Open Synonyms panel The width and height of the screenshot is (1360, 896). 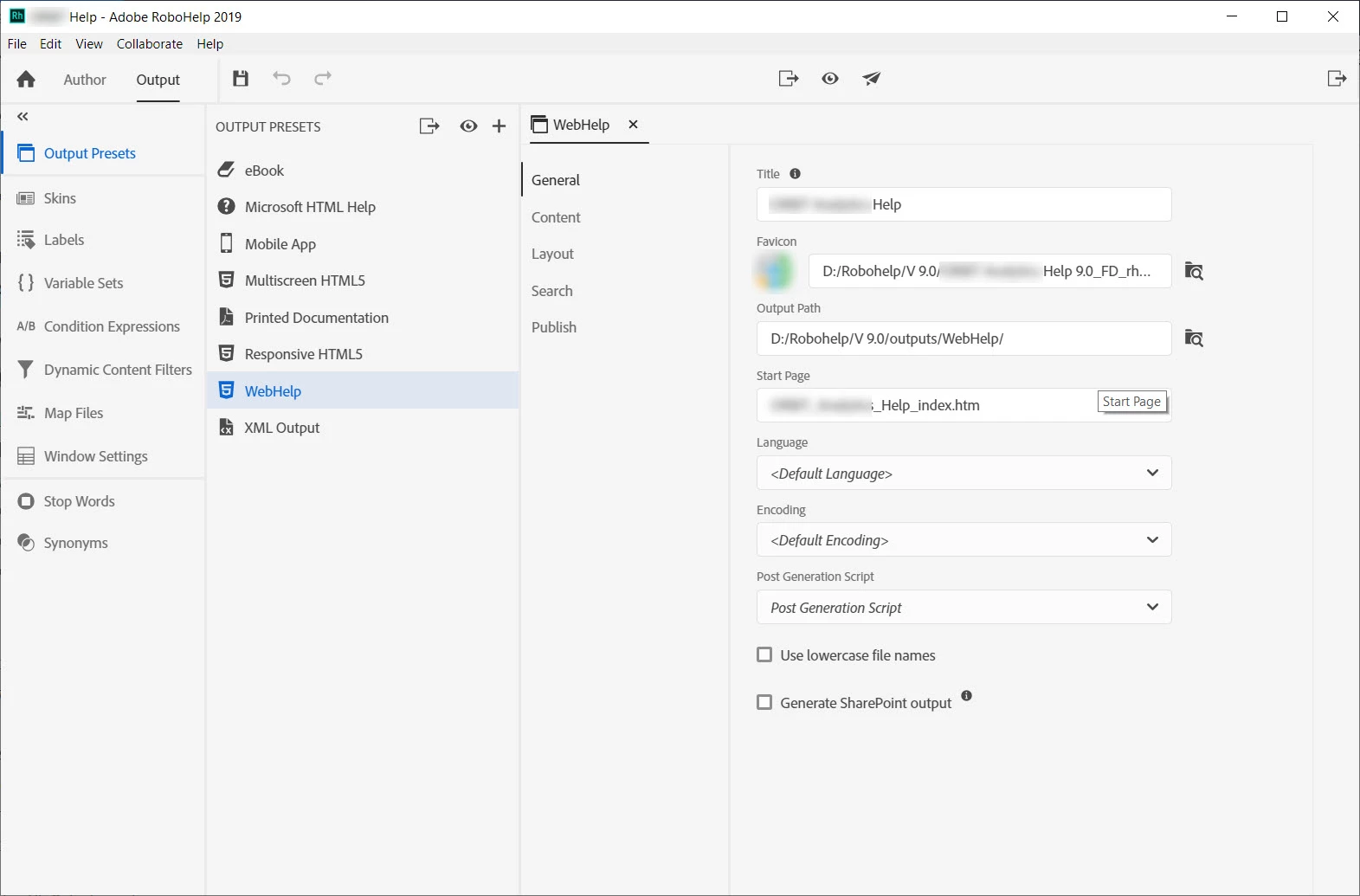coord(103,543)
